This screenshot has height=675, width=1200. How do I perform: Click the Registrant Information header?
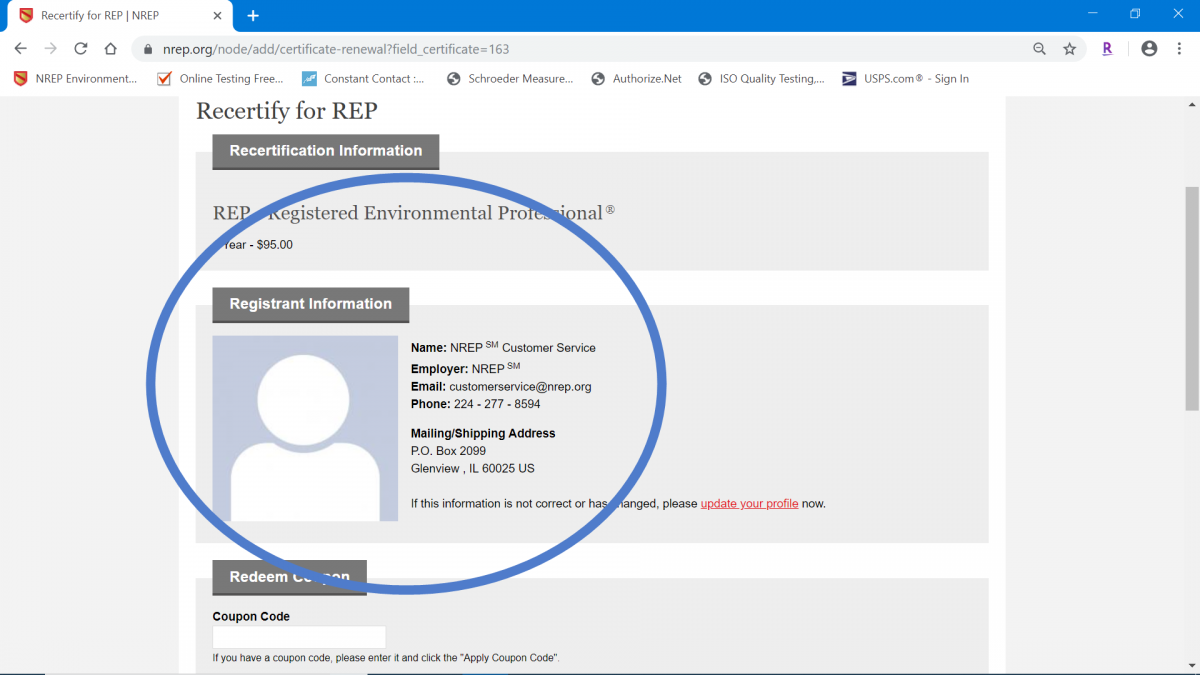click(x=311, y=304)
